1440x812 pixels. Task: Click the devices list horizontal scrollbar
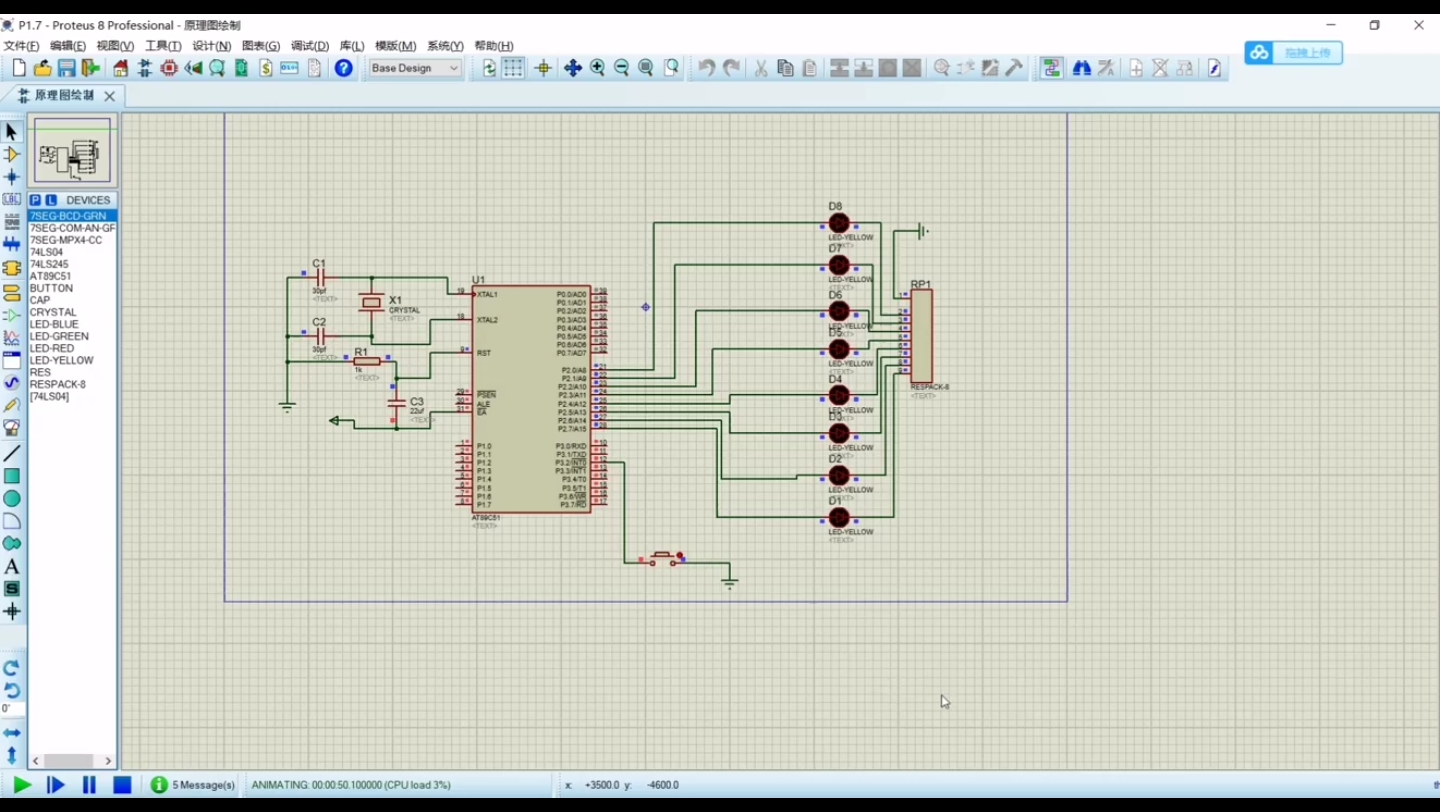tap(72, 761)
